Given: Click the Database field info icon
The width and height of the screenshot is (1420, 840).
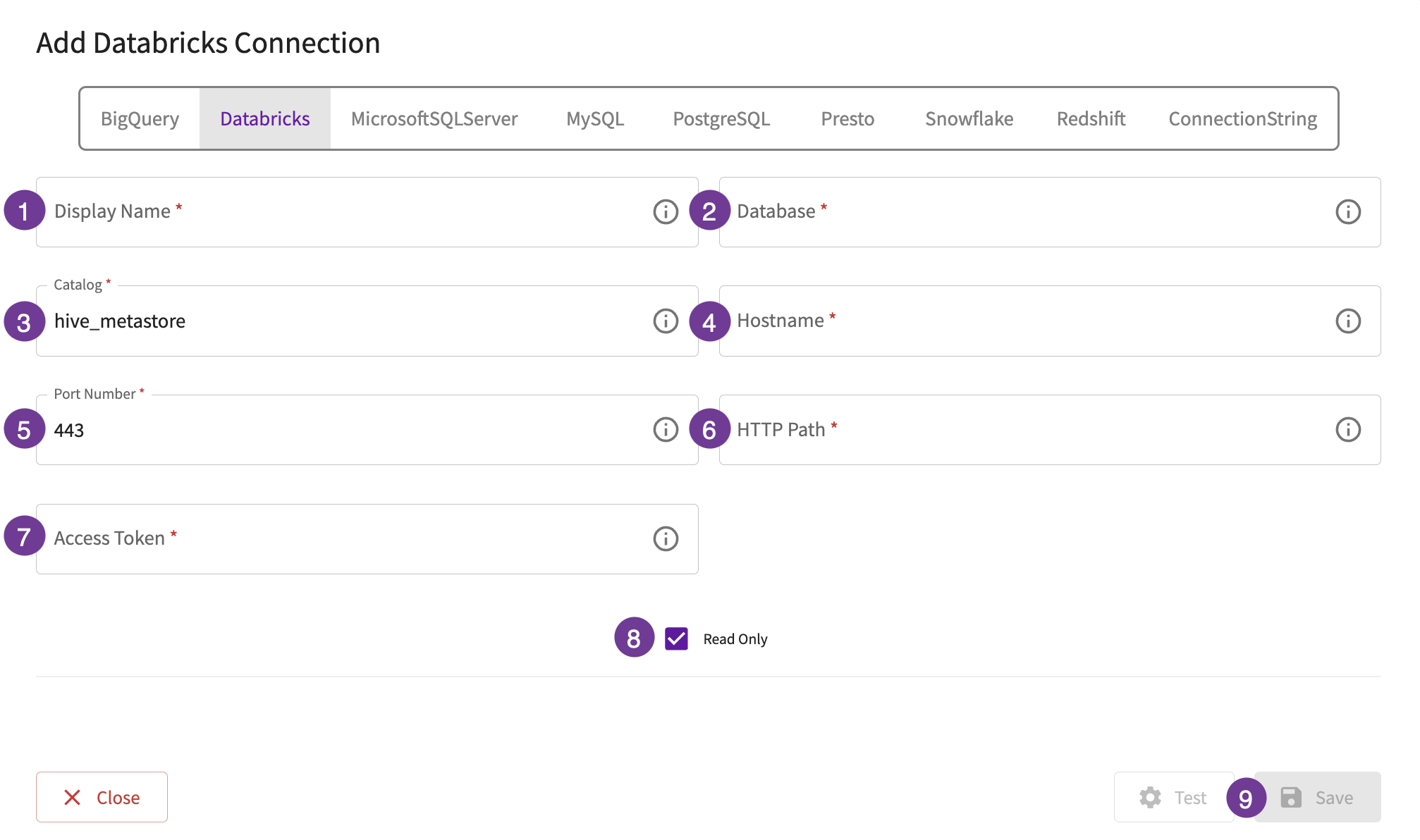Looking at the screenshot, I should (1347, 211).
